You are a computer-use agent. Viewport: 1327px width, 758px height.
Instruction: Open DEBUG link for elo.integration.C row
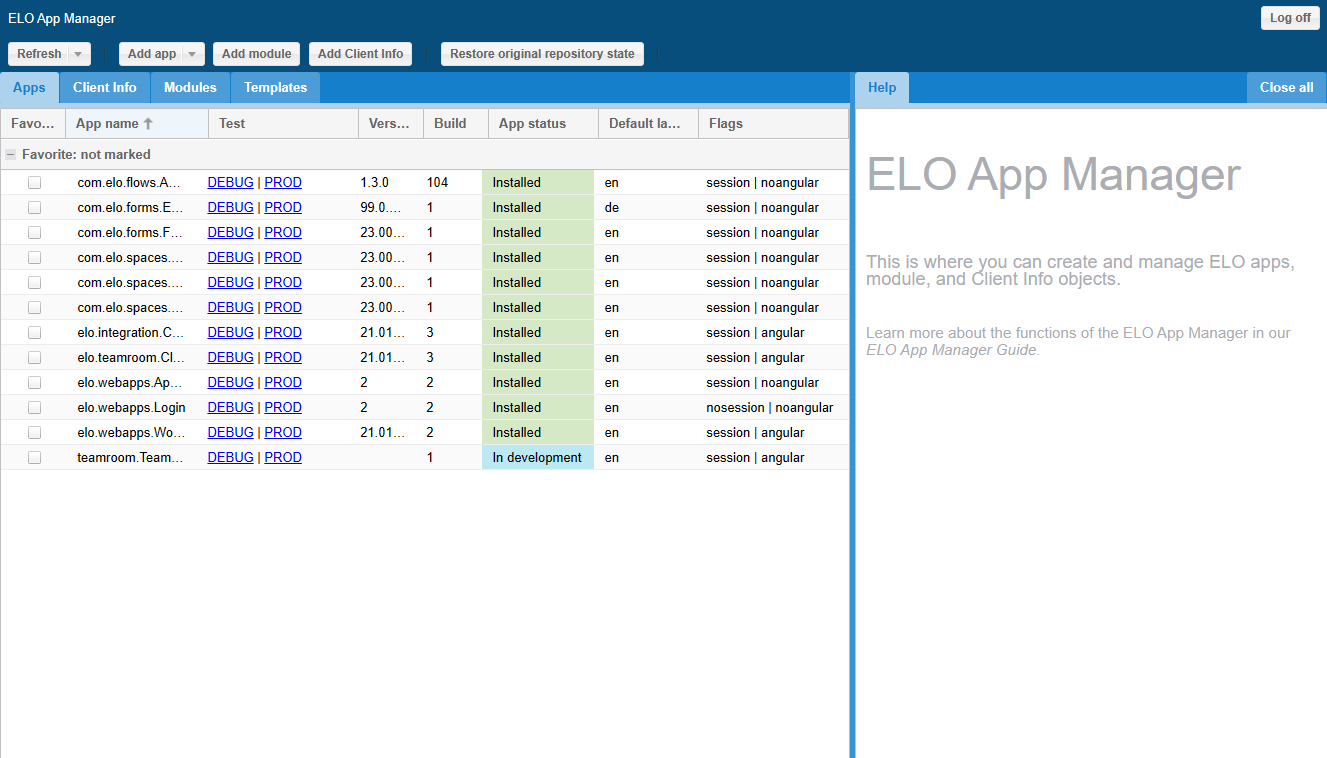coord(230,333)
